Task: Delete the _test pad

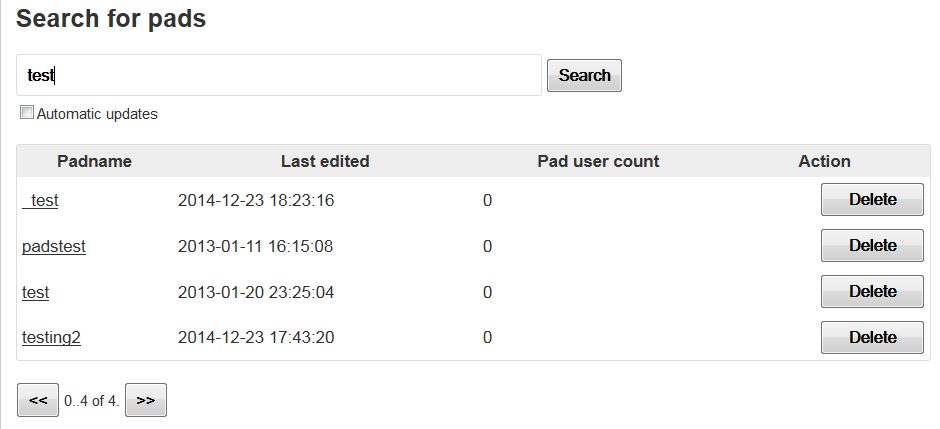Action: point(872,200)
